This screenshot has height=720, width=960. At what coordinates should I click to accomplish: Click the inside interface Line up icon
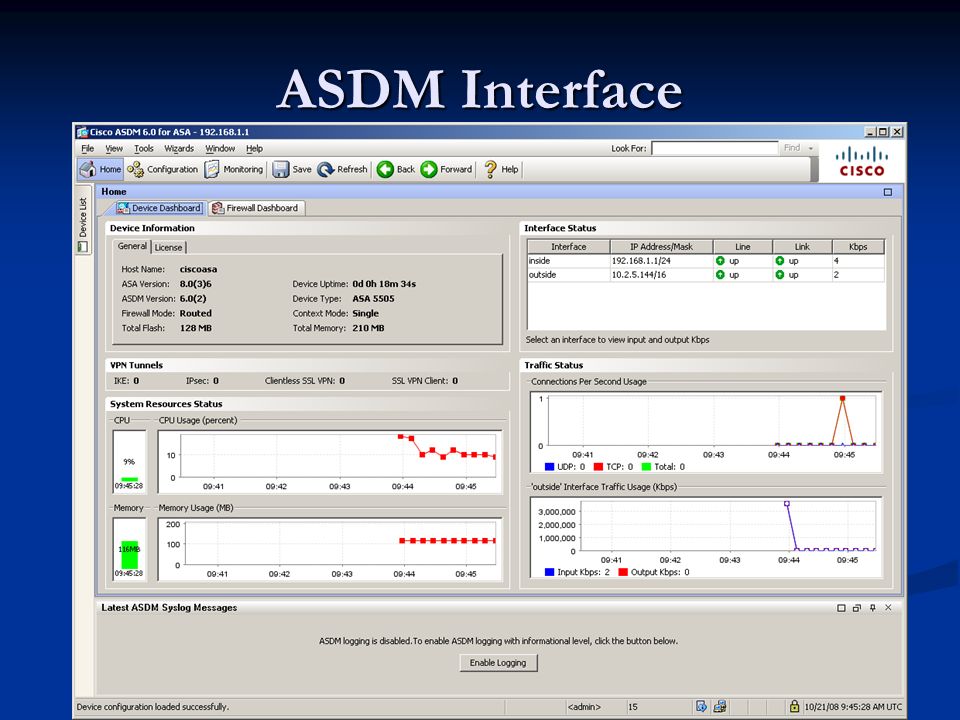tap(720, 261)
